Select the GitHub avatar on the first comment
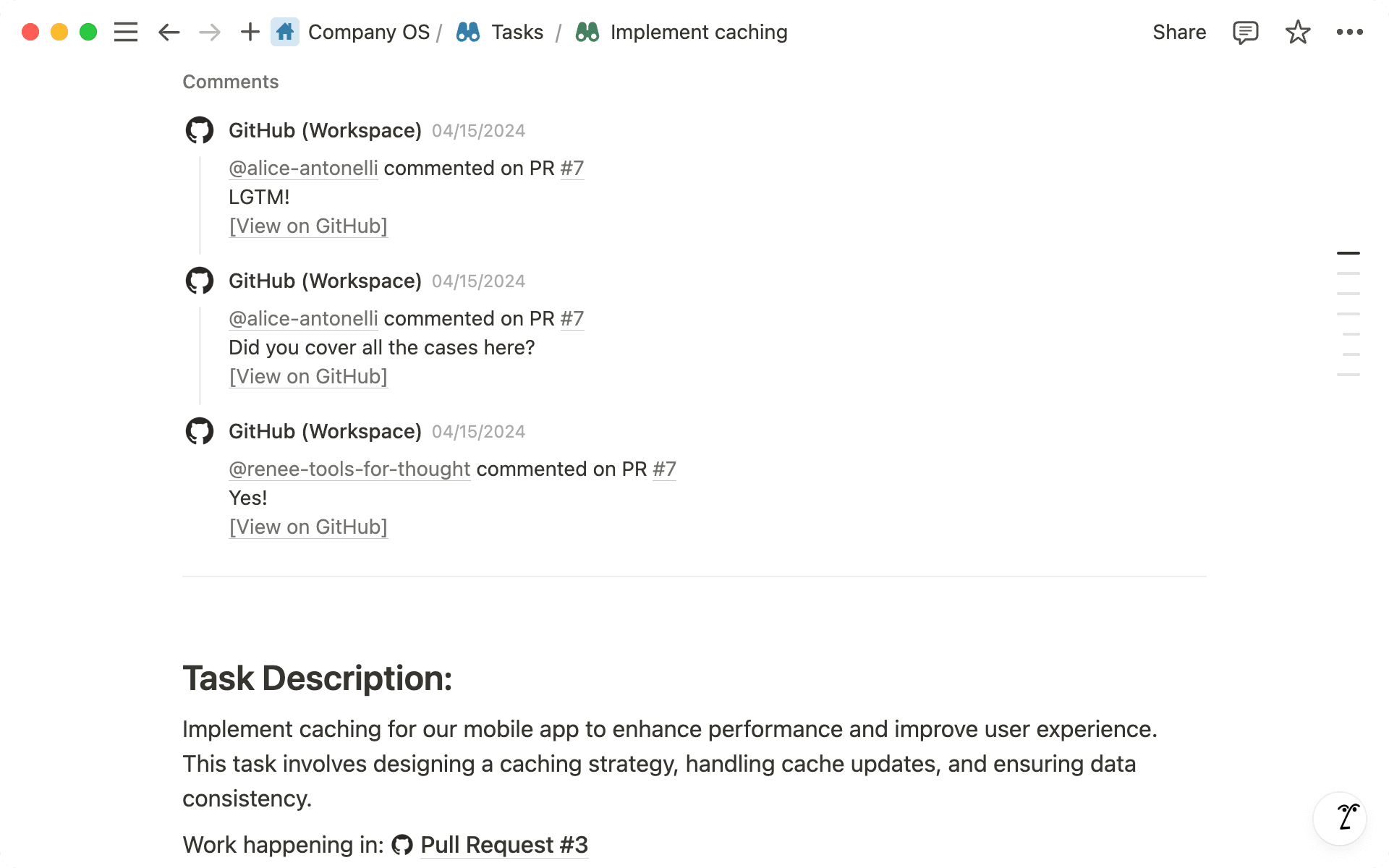 (199, 130)
